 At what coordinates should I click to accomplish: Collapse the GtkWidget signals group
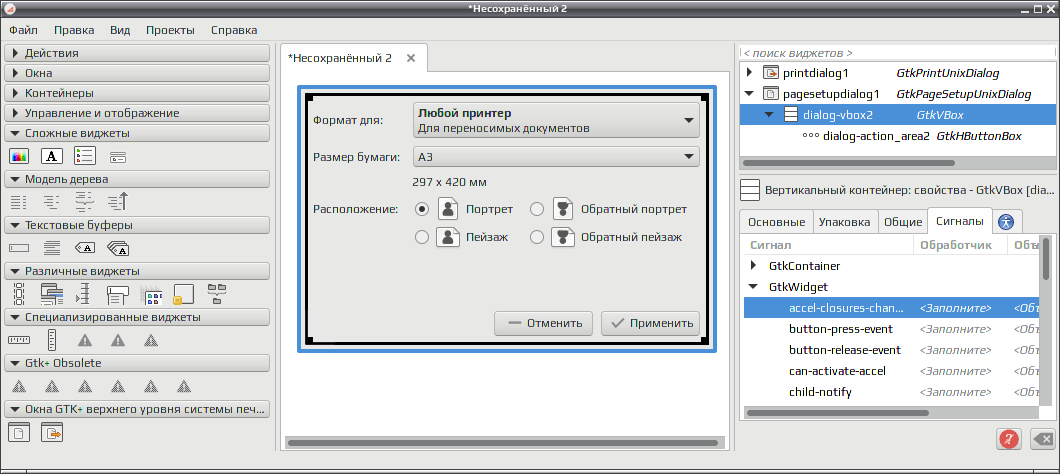(753, 287)
